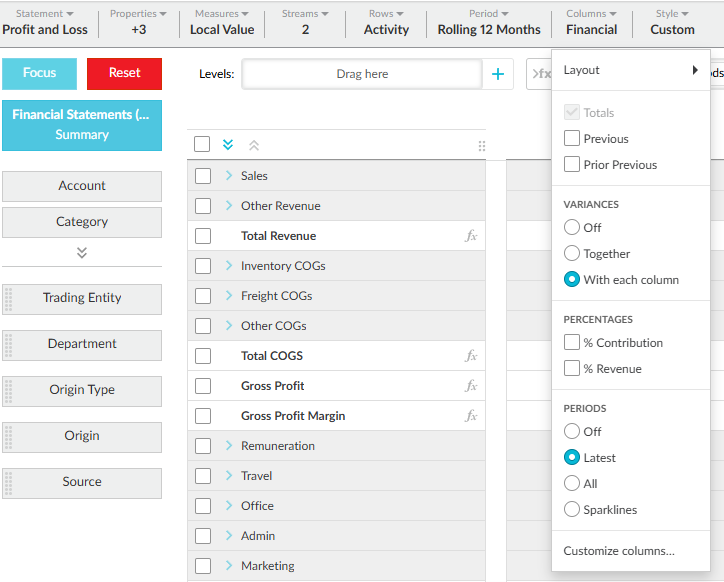Tick the % Contribution checkbox
Viewport: 724px width, 582px height.
(572, 343)
